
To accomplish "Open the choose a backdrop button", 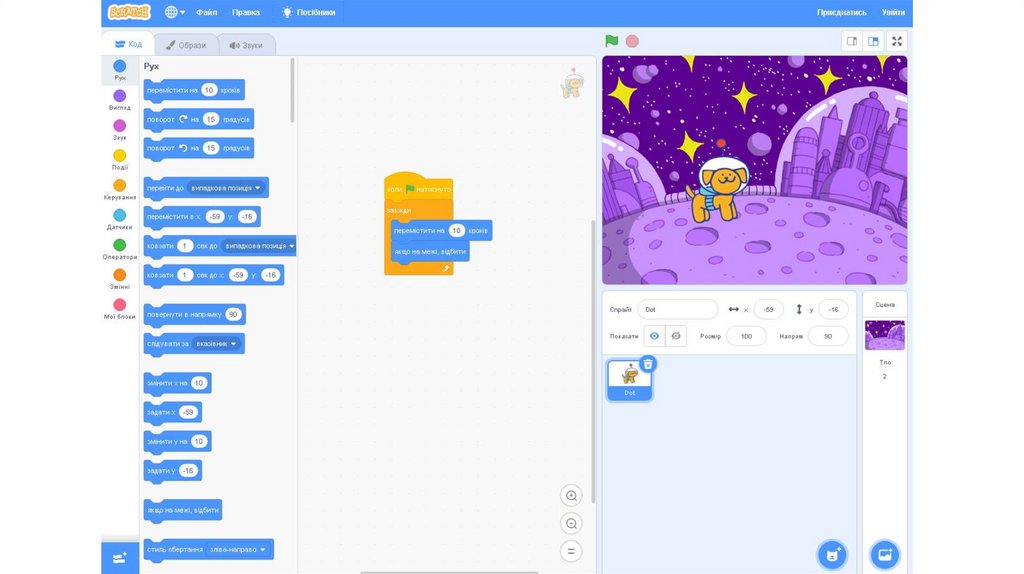I will (885, 555).
